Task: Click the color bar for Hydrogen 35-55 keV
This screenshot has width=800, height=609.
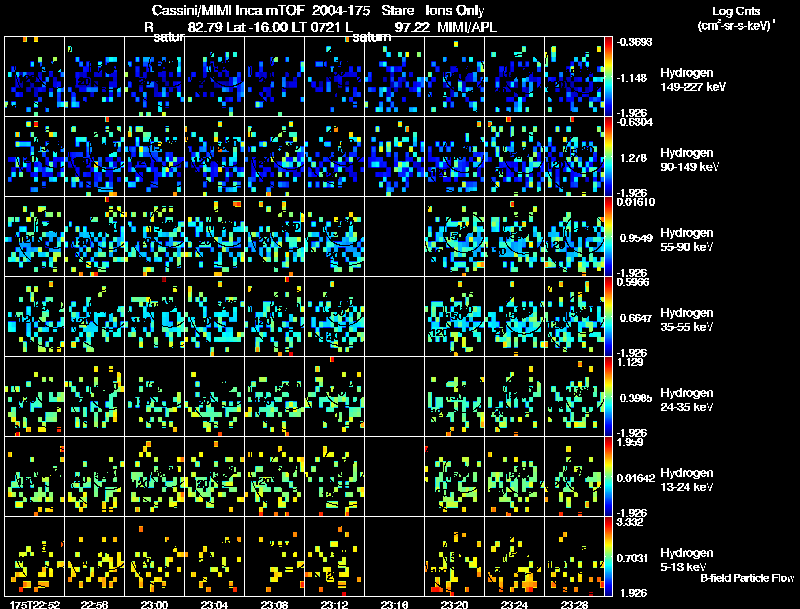Action: click(x=608, y=316)
